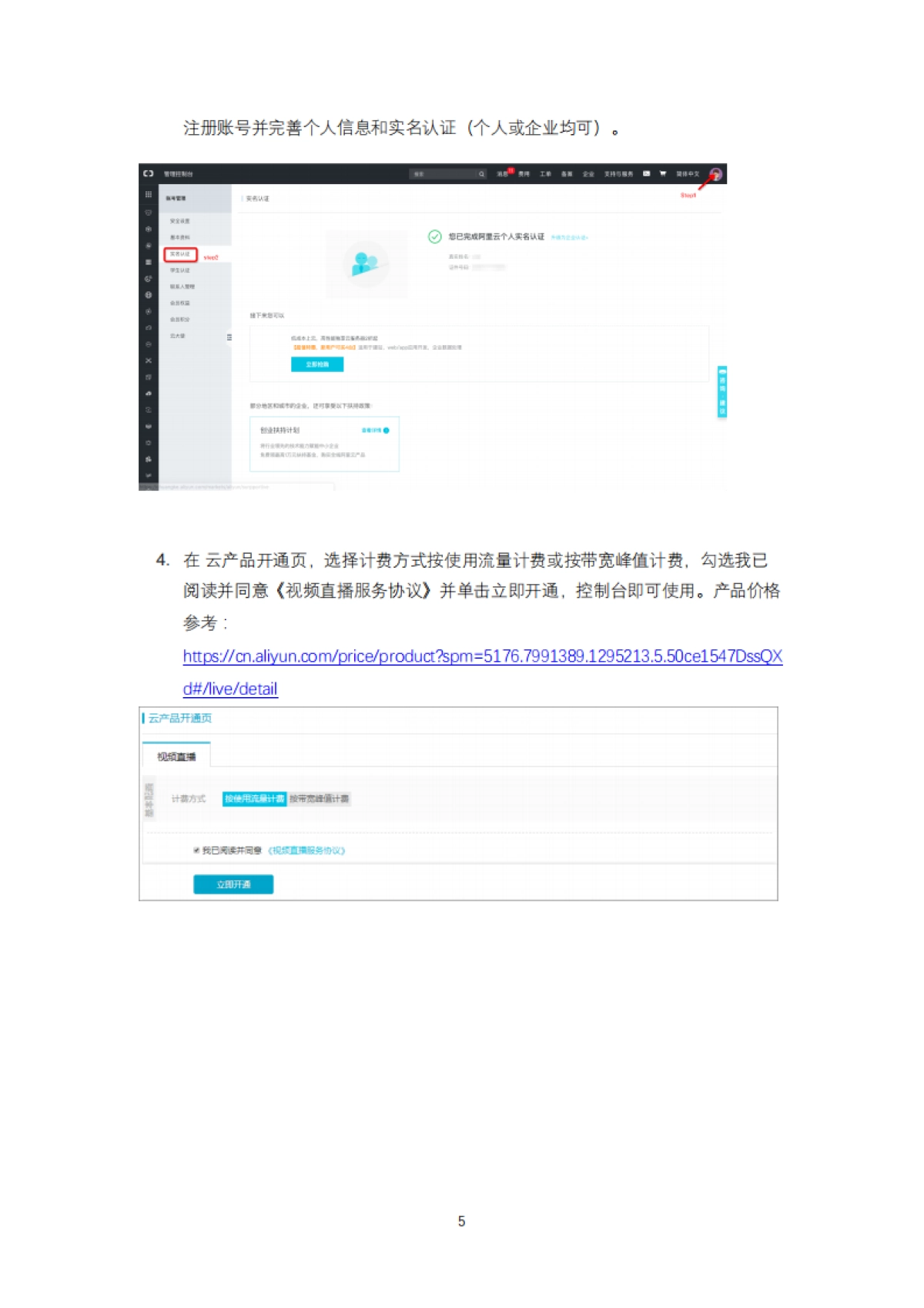The height and width of the screenshot is (1308, 924).
Task: Click the sidebar collapse handle
Action: [x=229, y=337]
